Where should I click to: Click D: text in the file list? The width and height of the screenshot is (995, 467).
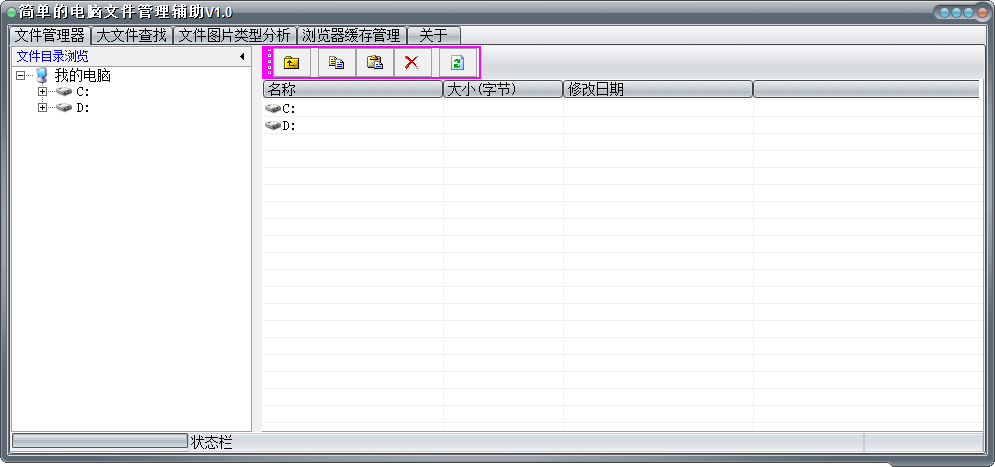point(289,126)
